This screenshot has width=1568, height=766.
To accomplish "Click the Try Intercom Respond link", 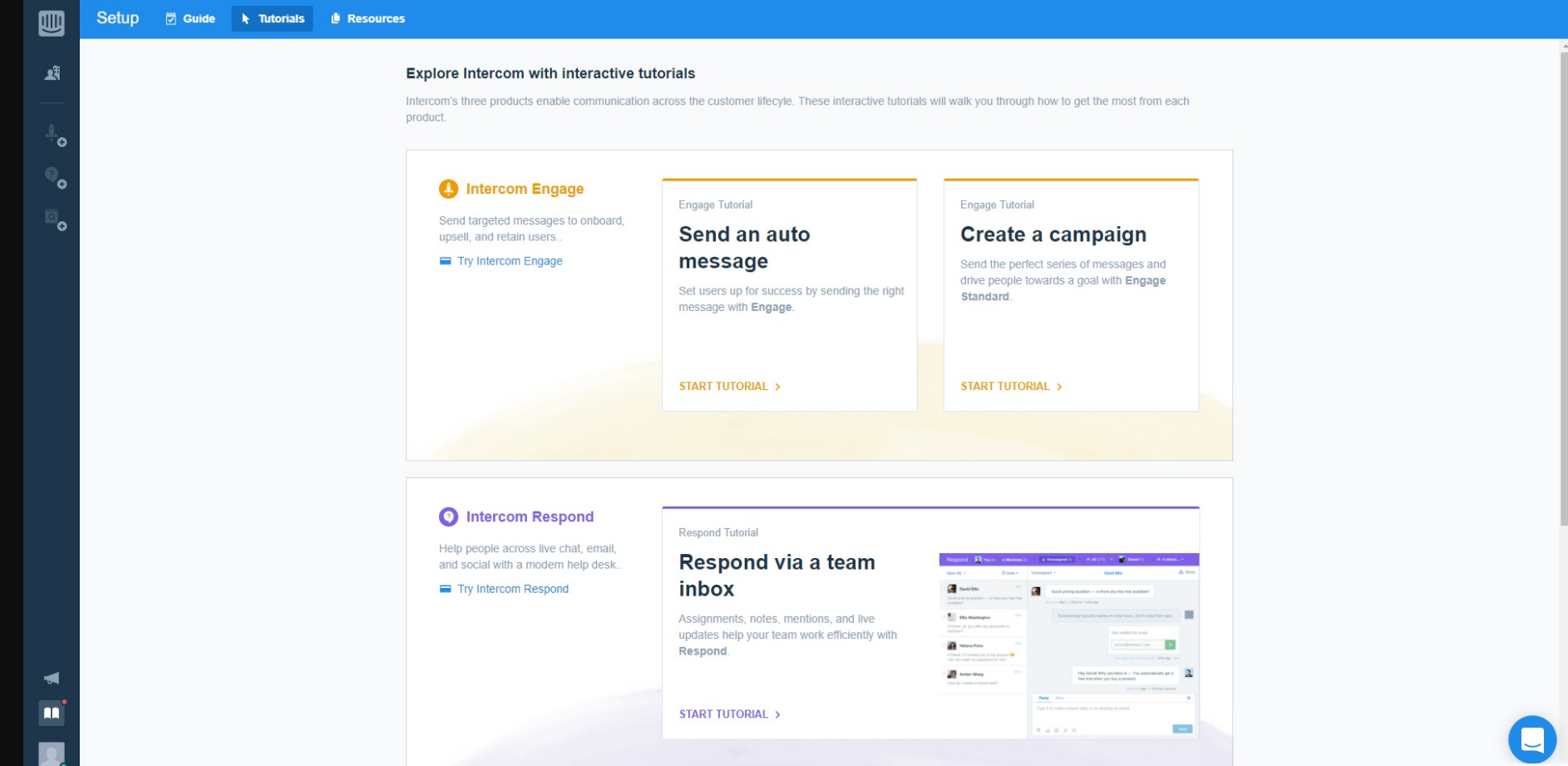I will tap(512, 589).
